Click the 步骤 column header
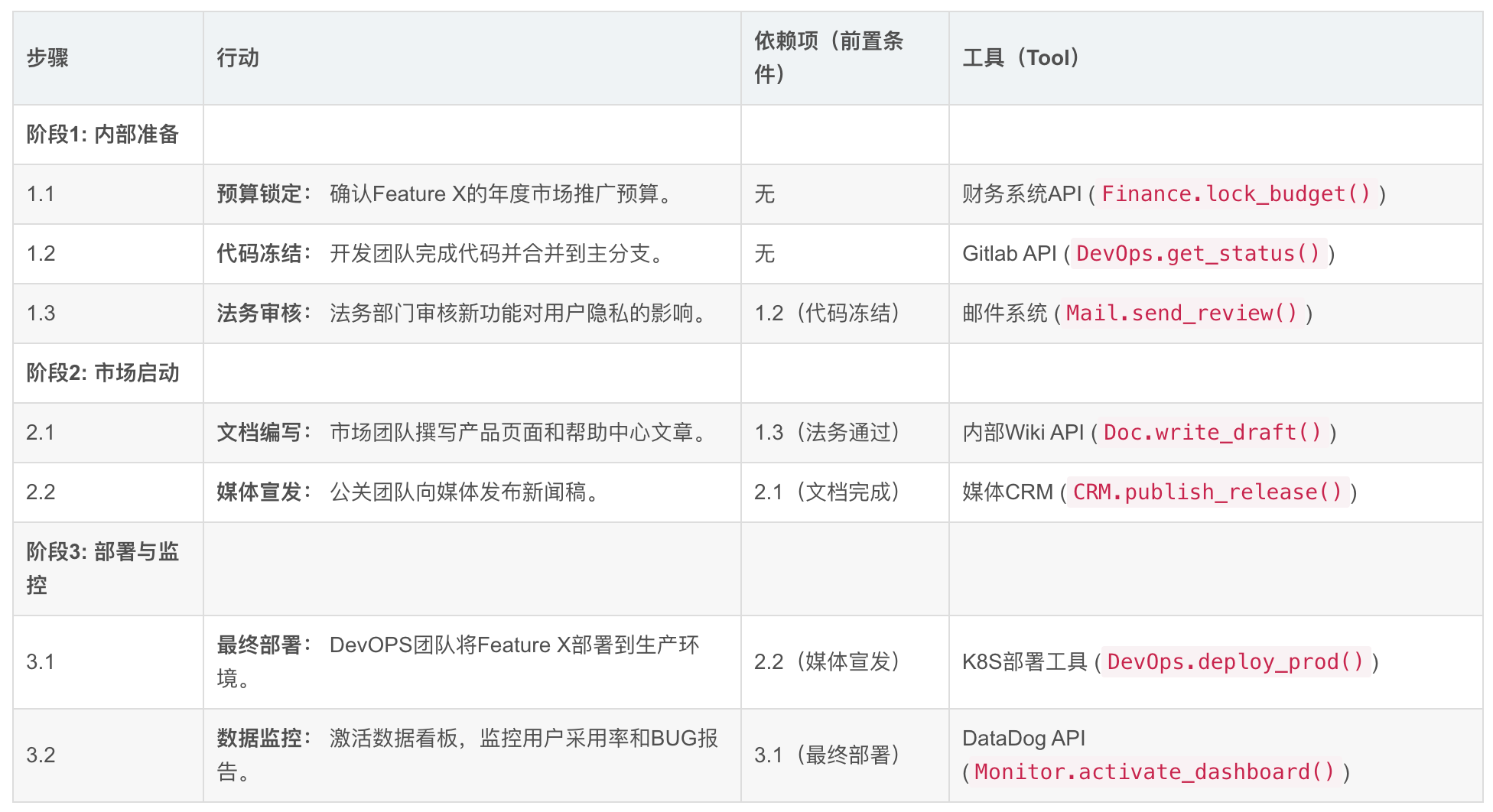The width and height of the screenshot is (1493, 812). 47,58
